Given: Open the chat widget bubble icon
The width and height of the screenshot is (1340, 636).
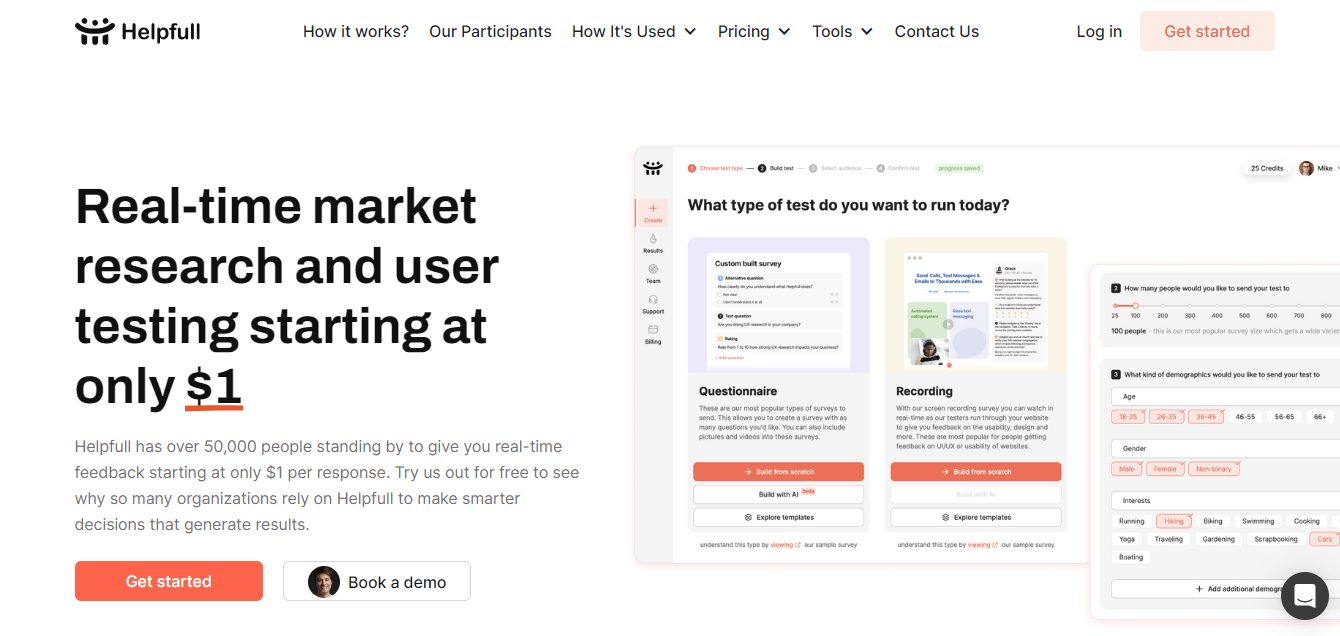Looking at the screenshot, I should coord(1304,597).
